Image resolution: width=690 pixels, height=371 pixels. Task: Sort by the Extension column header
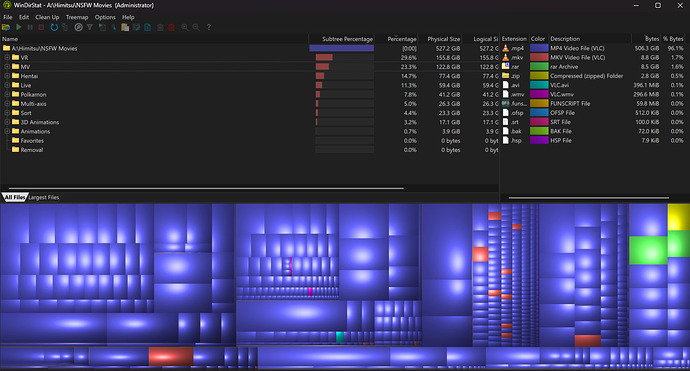[514, 39]
